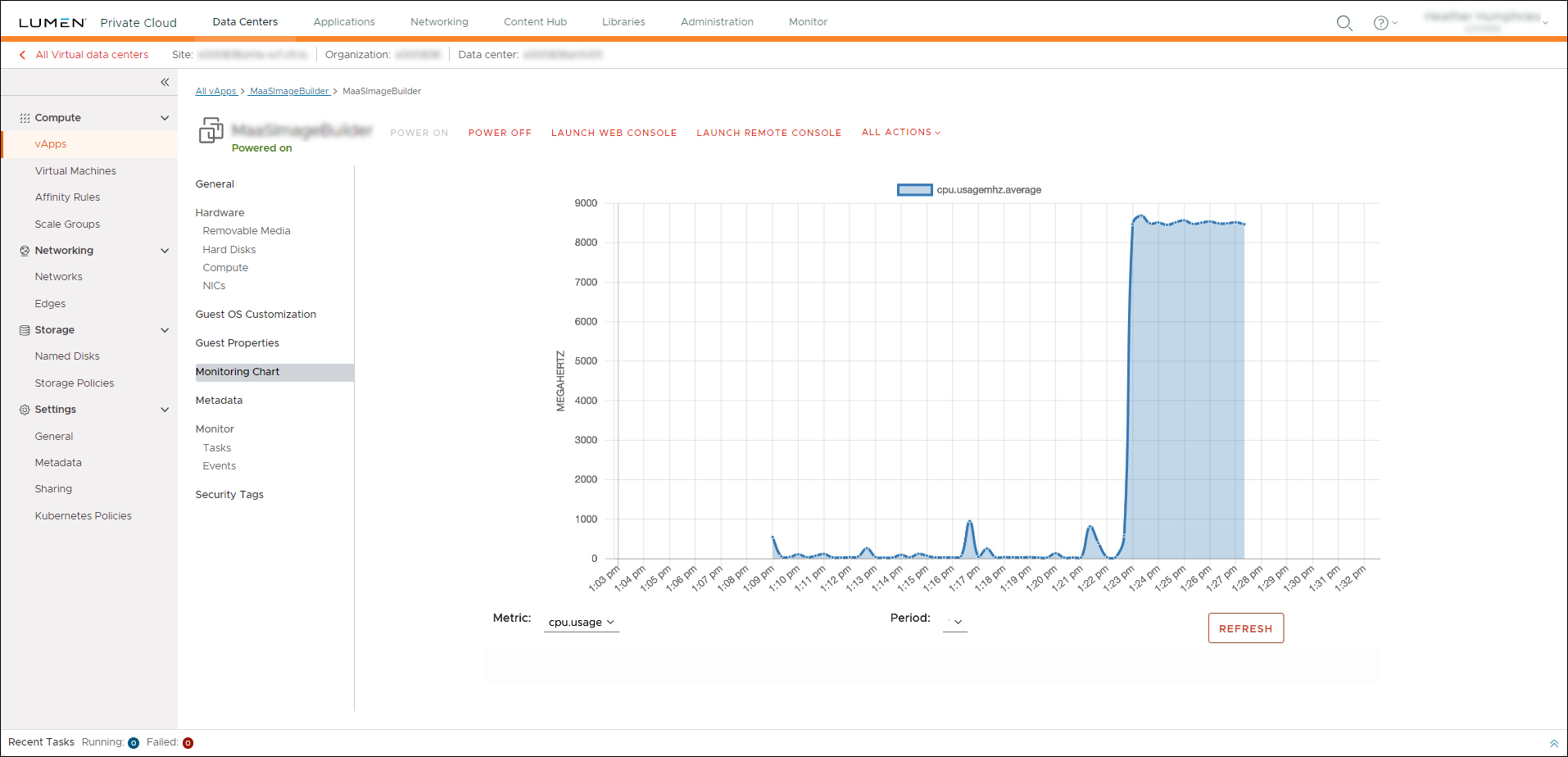The image size is (1568, 757).
Task: Expand the Recent Tasks bar
Action: pos(1554,742)
